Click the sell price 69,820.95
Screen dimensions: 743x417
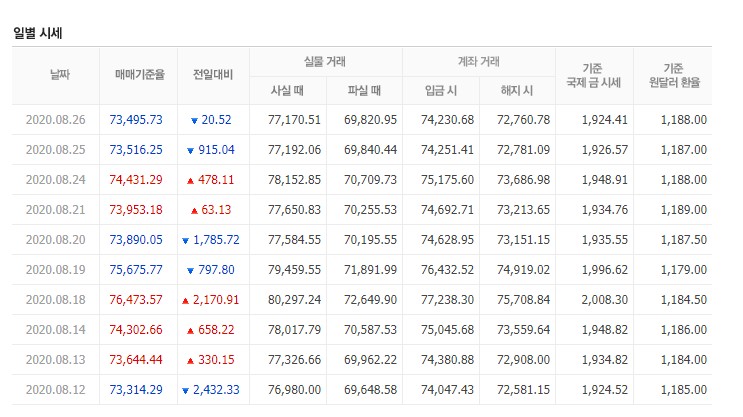point(371,119)
